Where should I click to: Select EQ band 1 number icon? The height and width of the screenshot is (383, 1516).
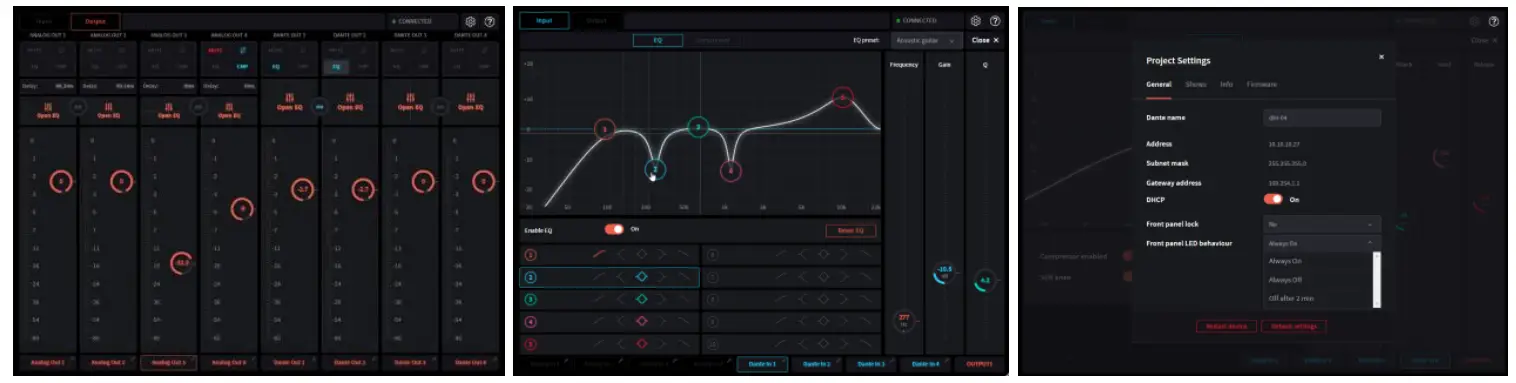[x=531, y=256]
